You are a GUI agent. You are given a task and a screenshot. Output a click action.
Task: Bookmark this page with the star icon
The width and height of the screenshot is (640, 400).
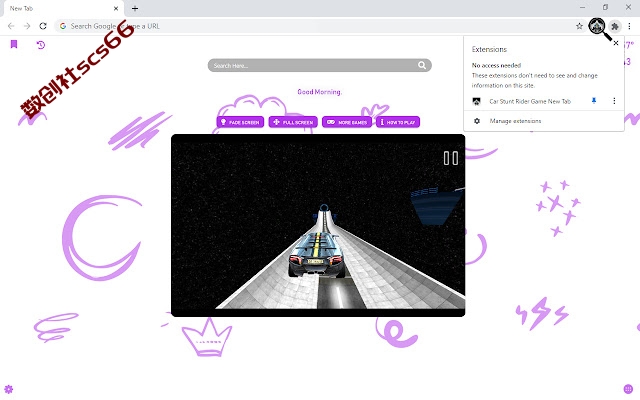click(579, 26)
